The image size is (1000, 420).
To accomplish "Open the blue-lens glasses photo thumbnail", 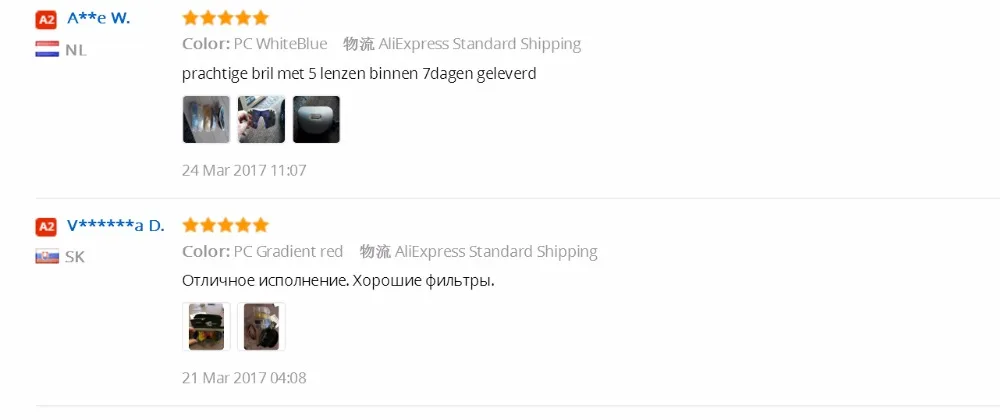I will pos(261,119).
